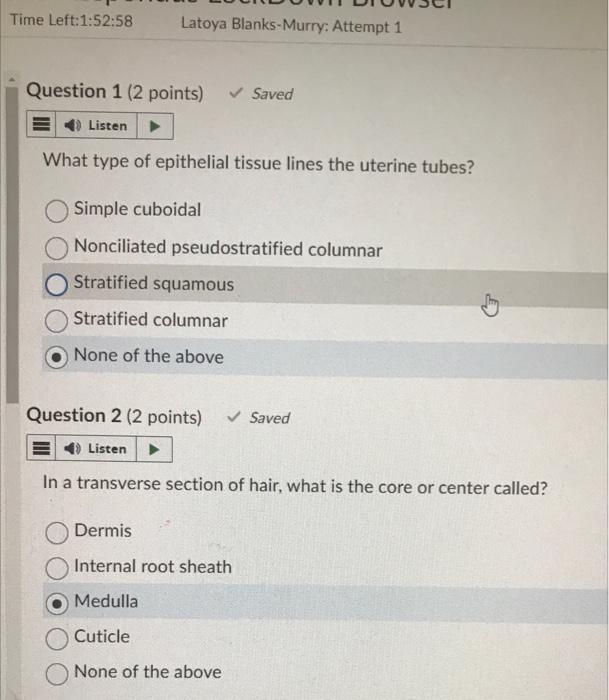Click the vertical scrollbar thumb on left
Viewport: 609px width, 700px height.
pyautogui.click(x=12, y=245)
